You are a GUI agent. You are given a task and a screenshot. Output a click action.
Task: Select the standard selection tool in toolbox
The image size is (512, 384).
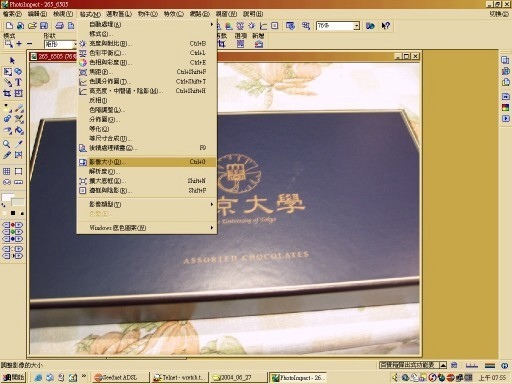click(x=7, y=71)
